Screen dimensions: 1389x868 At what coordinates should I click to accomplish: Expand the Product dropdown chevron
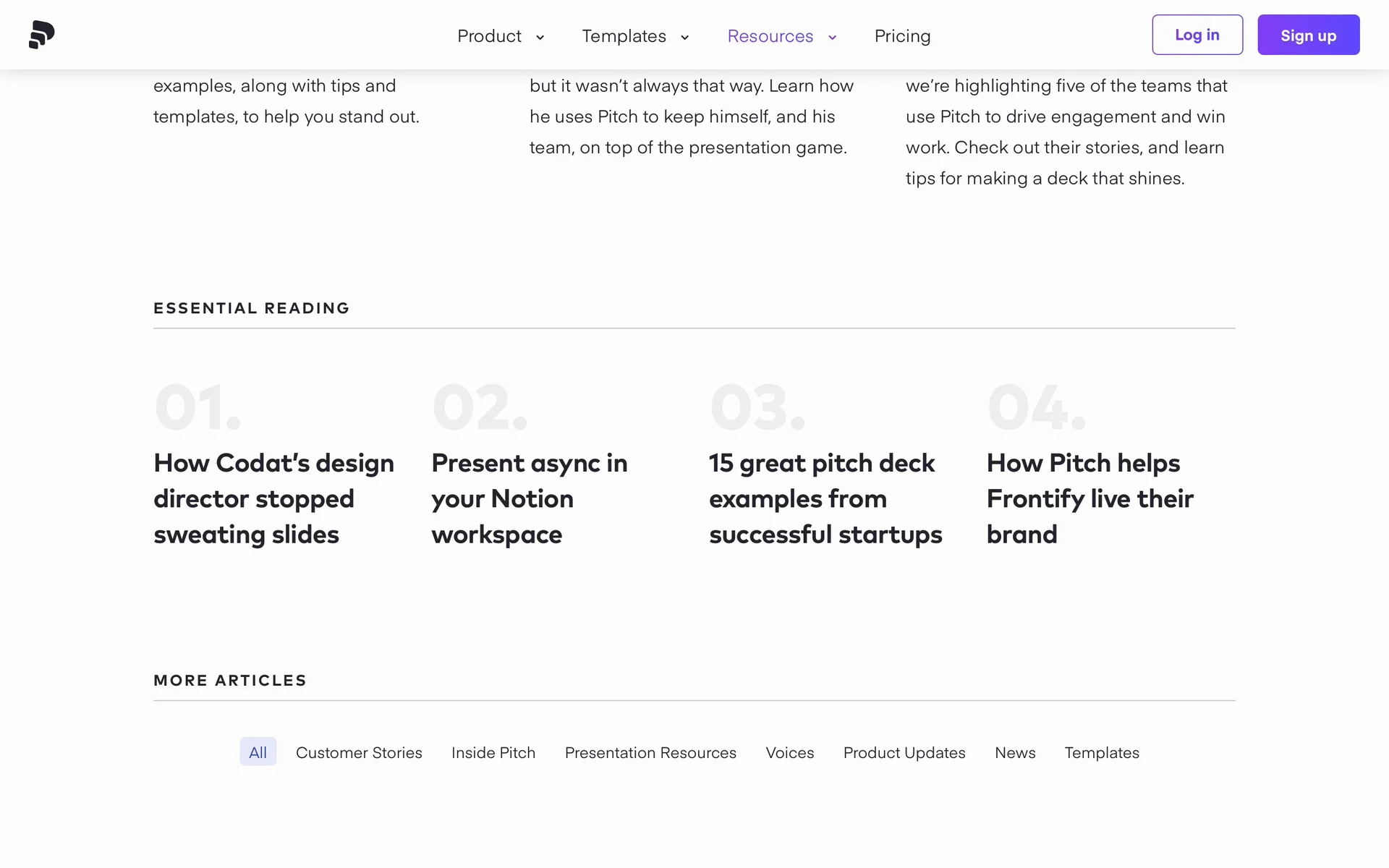[540, 38]
